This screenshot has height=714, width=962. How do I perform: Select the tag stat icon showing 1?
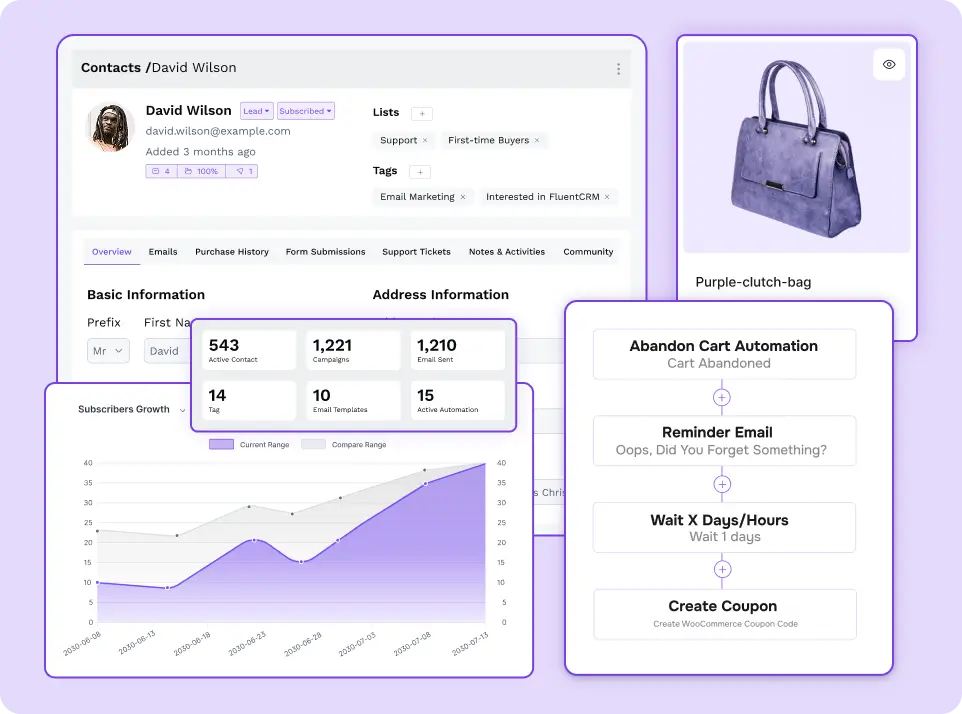(243, 171)
